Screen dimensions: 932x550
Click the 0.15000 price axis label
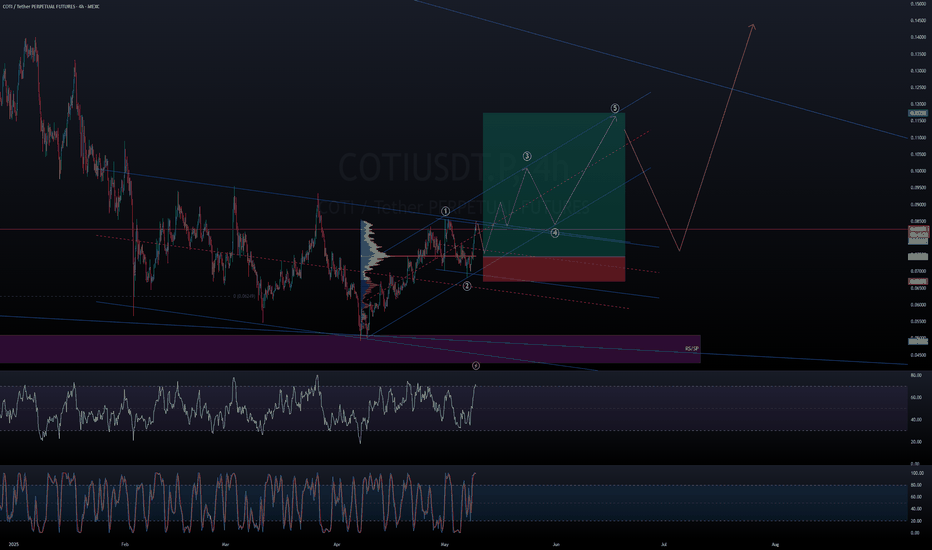pos(918,4)
